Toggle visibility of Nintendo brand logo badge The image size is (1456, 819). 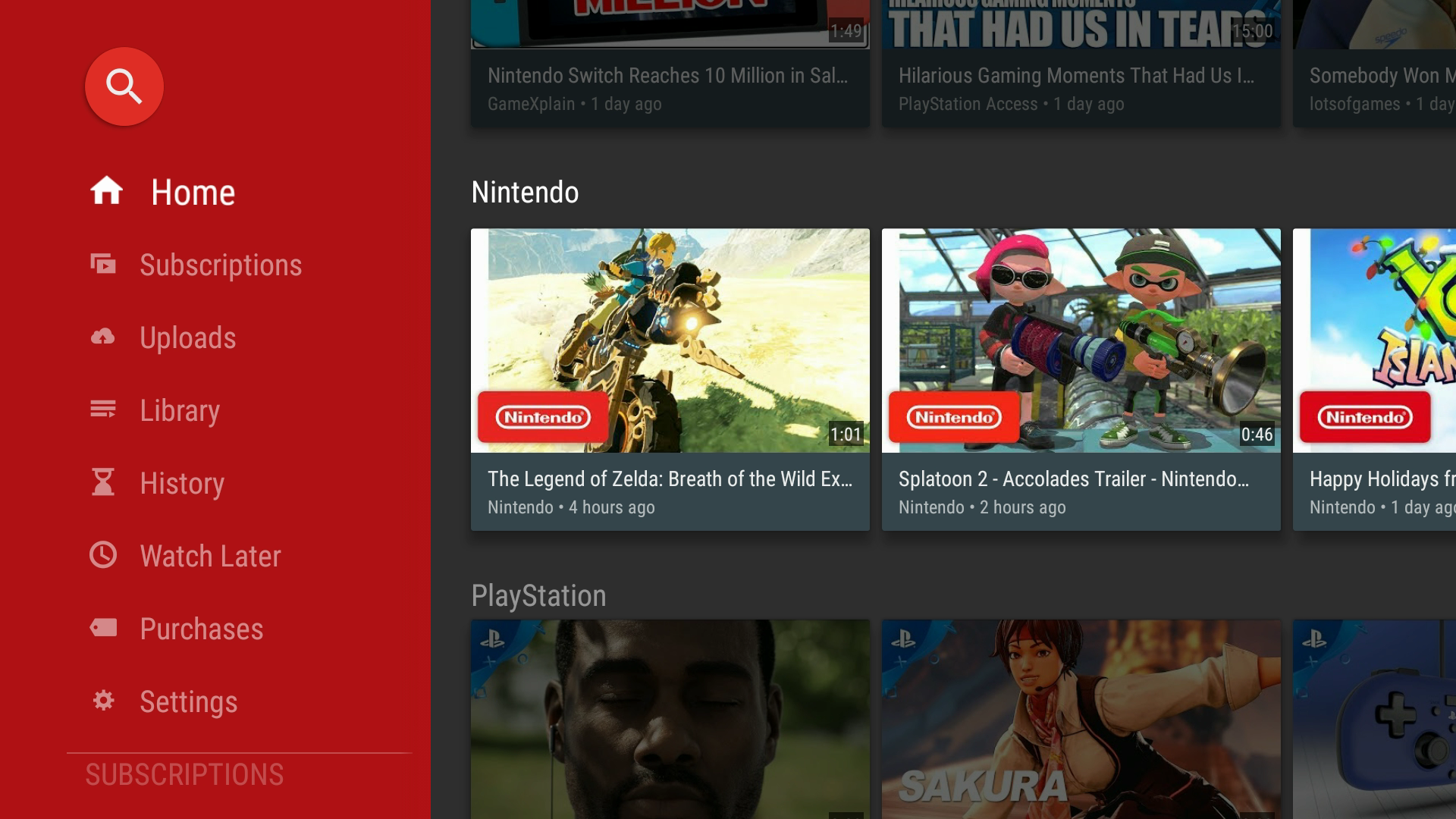541,417
